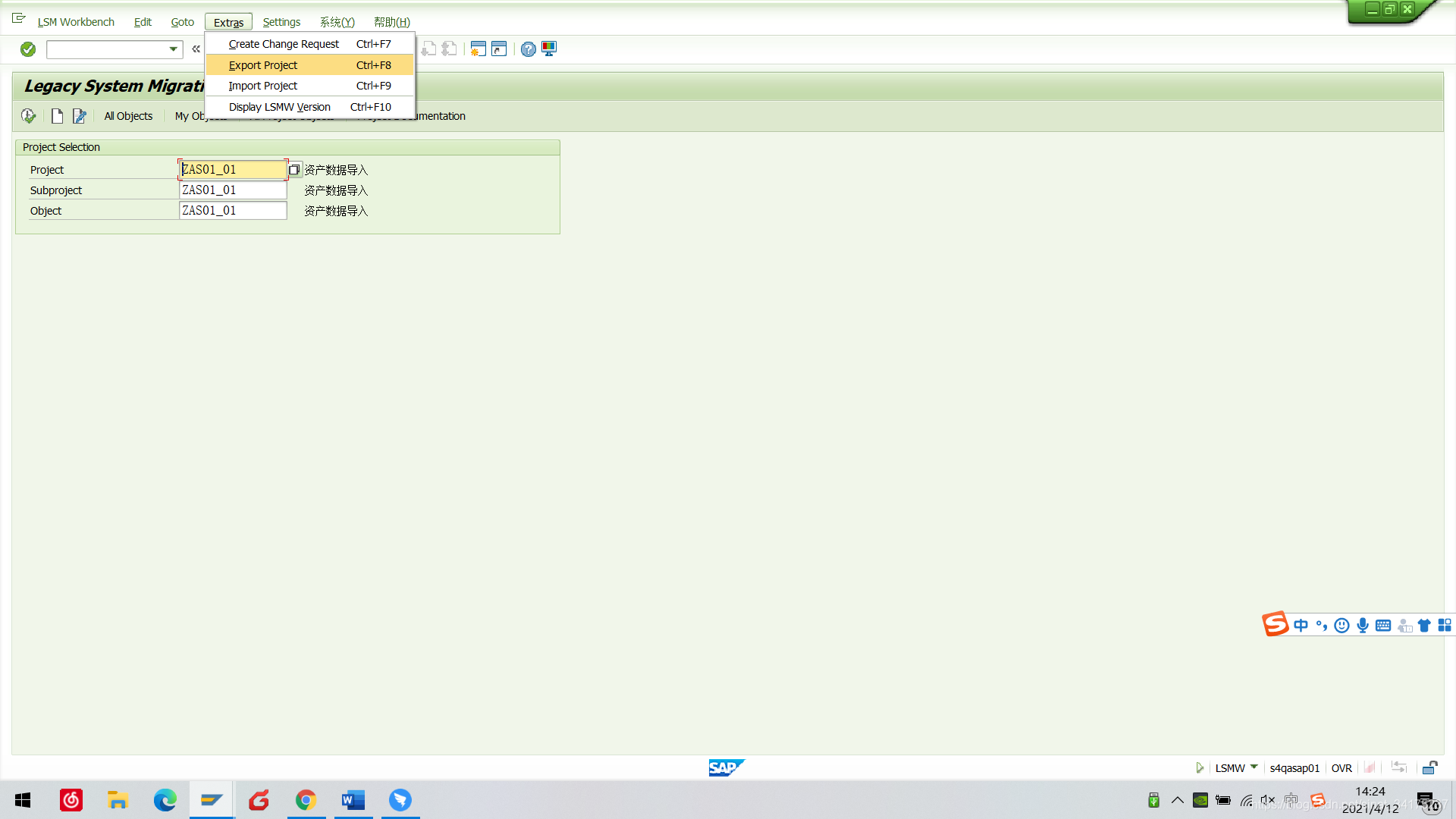Click the Create new session window icon
Image resolution: width=1456 pixels, height=819 pixels.
coord(478,49)
